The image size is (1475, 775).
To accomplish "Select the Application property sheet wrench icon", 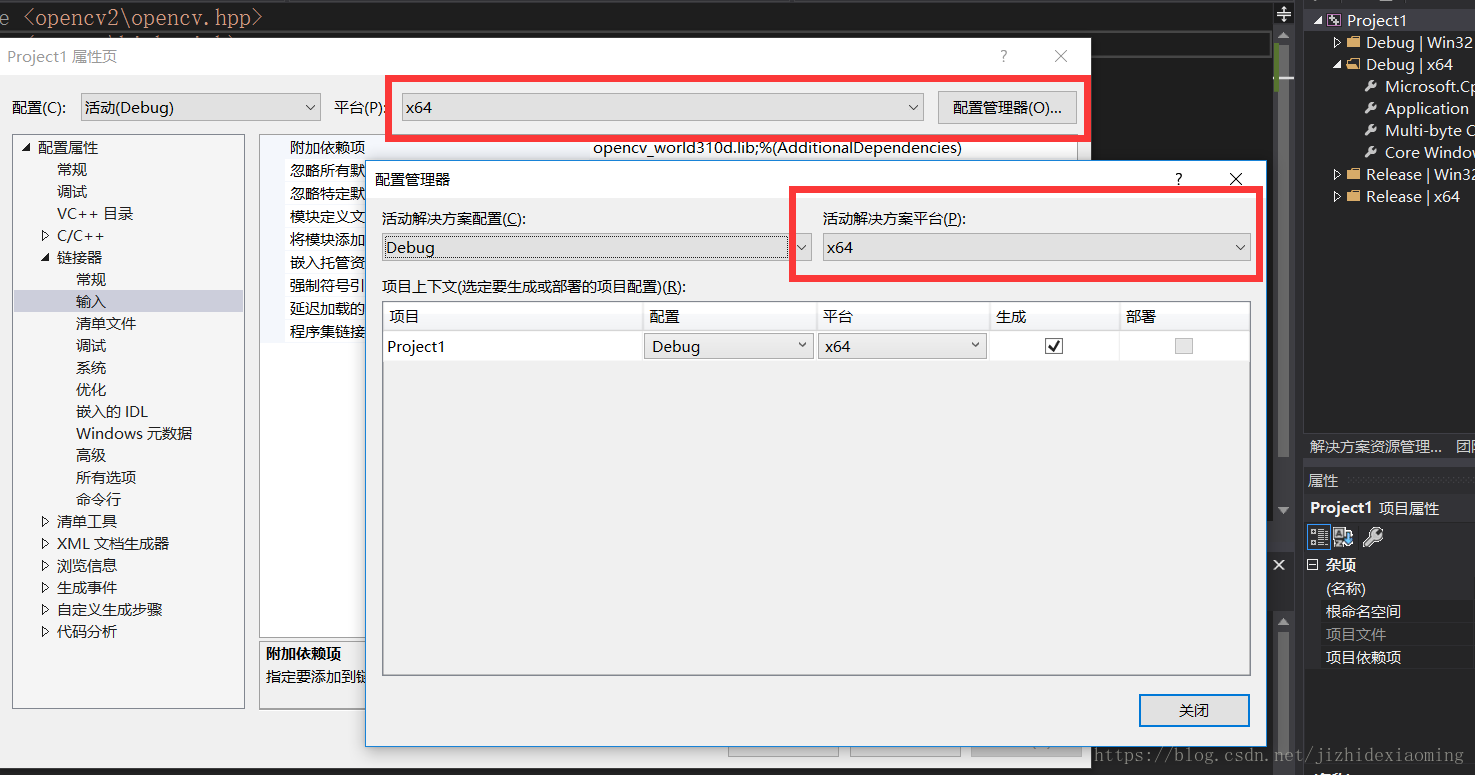I will click(x=1371, y=108).
